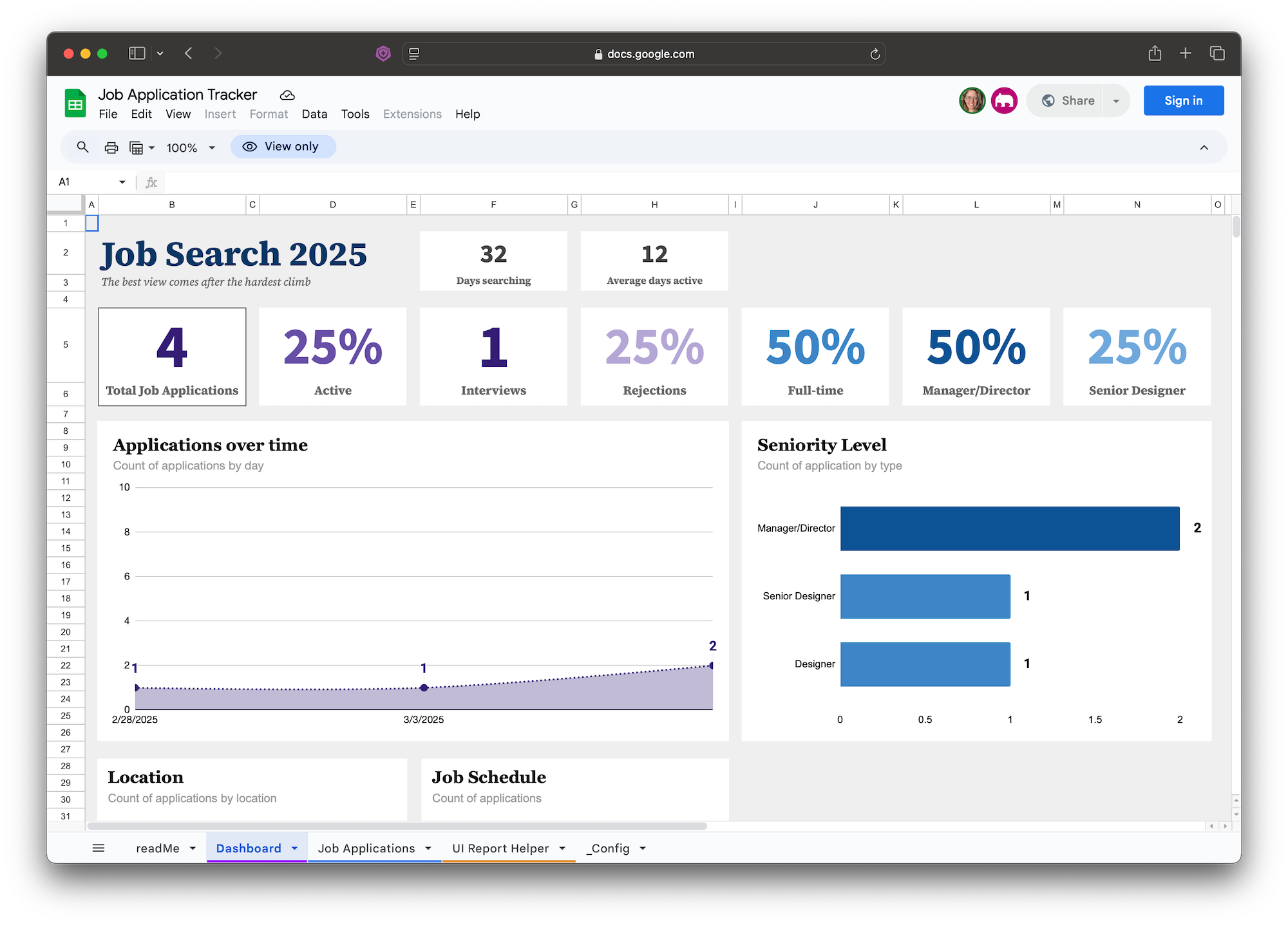This screenshot has width=1288, height=925.
Task: Open the all sheets hamburger icon
Action: [x=99, y=848]
